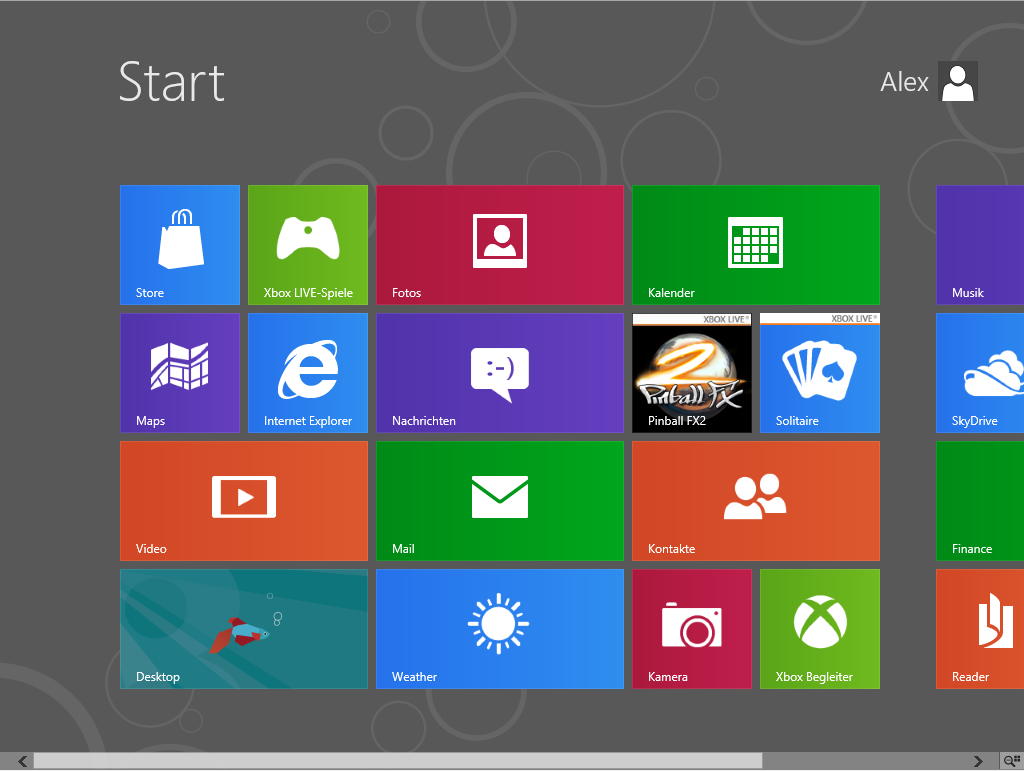Open the Fotos tile

[x=500, y=245]
